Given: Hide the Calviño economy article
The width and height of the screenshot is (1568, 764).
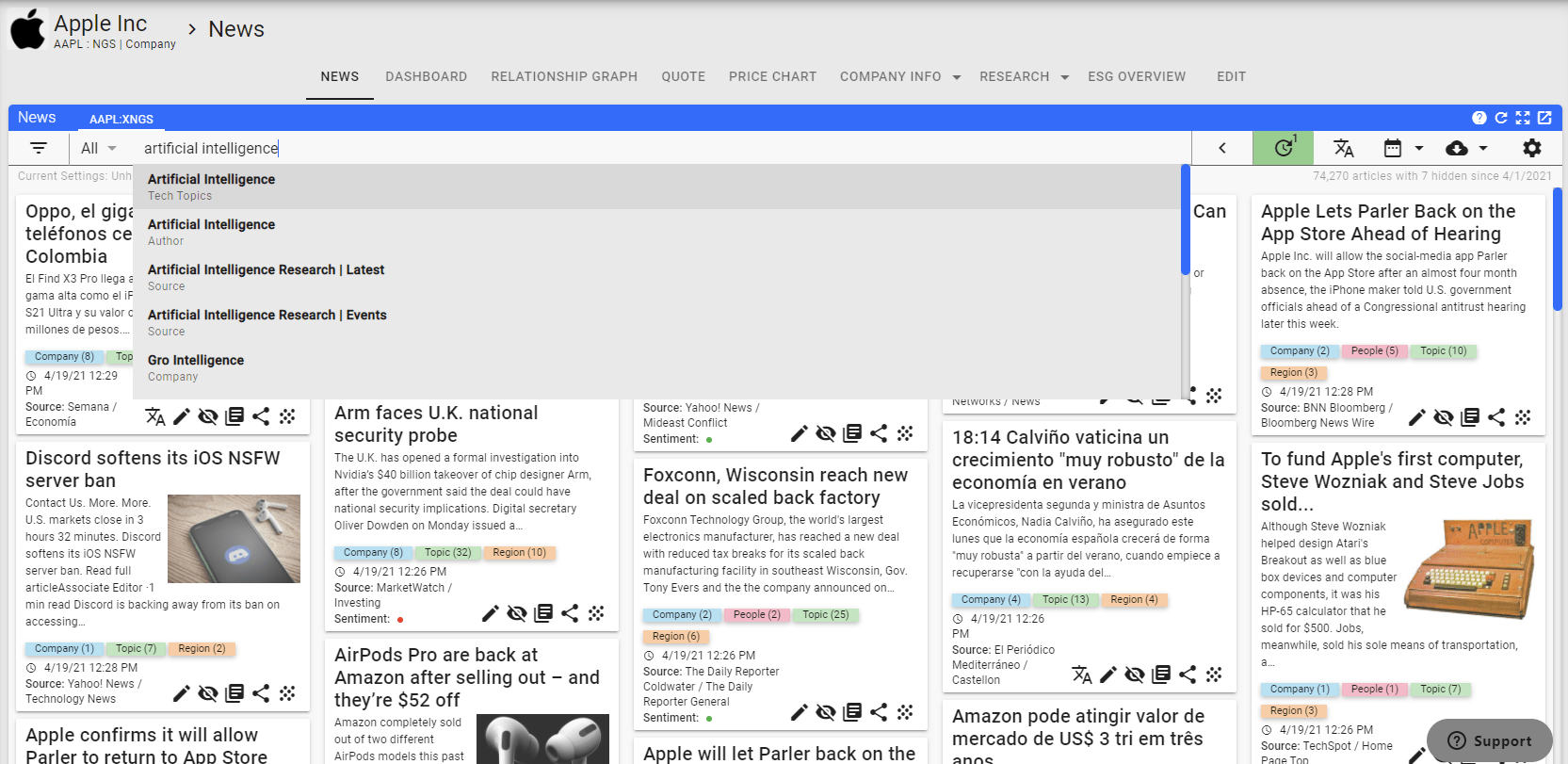Looking at the screenshot, I should (1135, 675).
